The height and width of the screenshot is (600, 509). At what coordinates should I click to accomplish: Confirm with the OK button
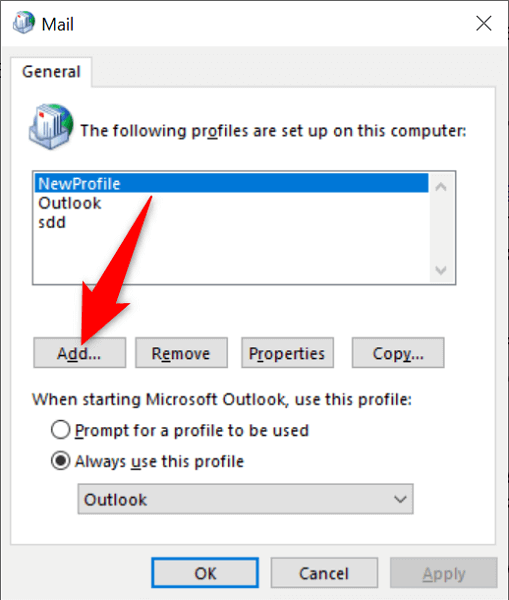[205, 573]
